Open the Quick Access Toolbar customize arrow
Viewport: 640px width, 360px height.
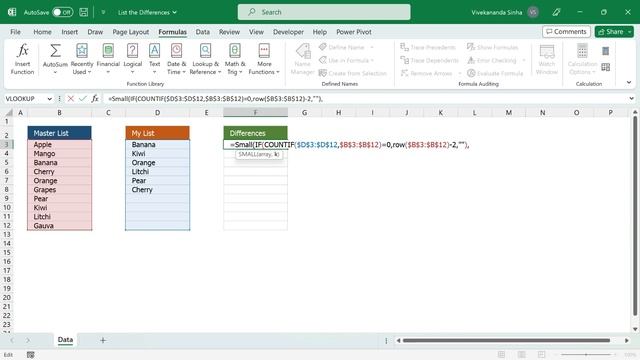tap(103, 13)
